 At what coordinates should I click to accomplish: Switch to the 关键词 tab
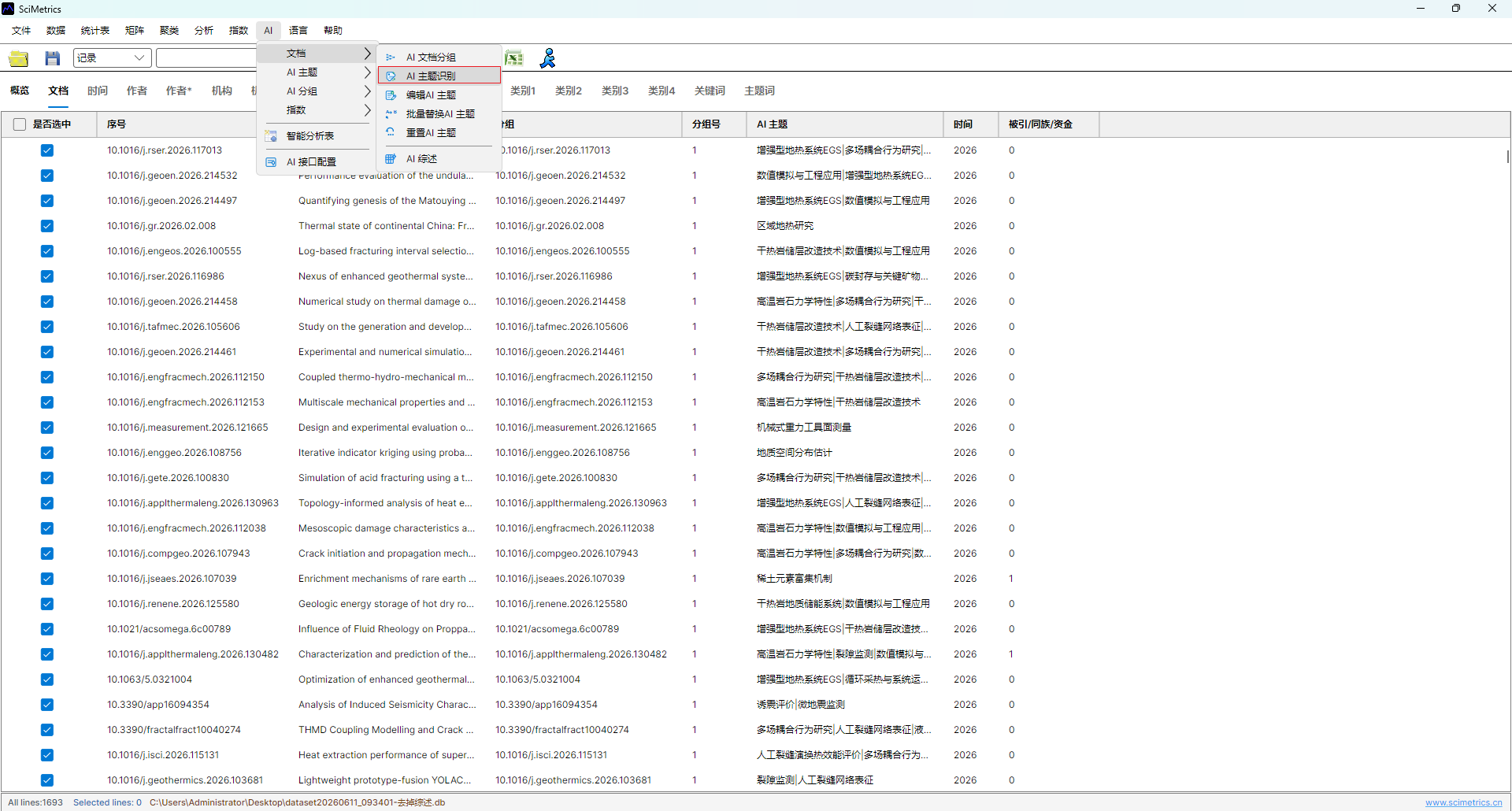tap(710, 91)
